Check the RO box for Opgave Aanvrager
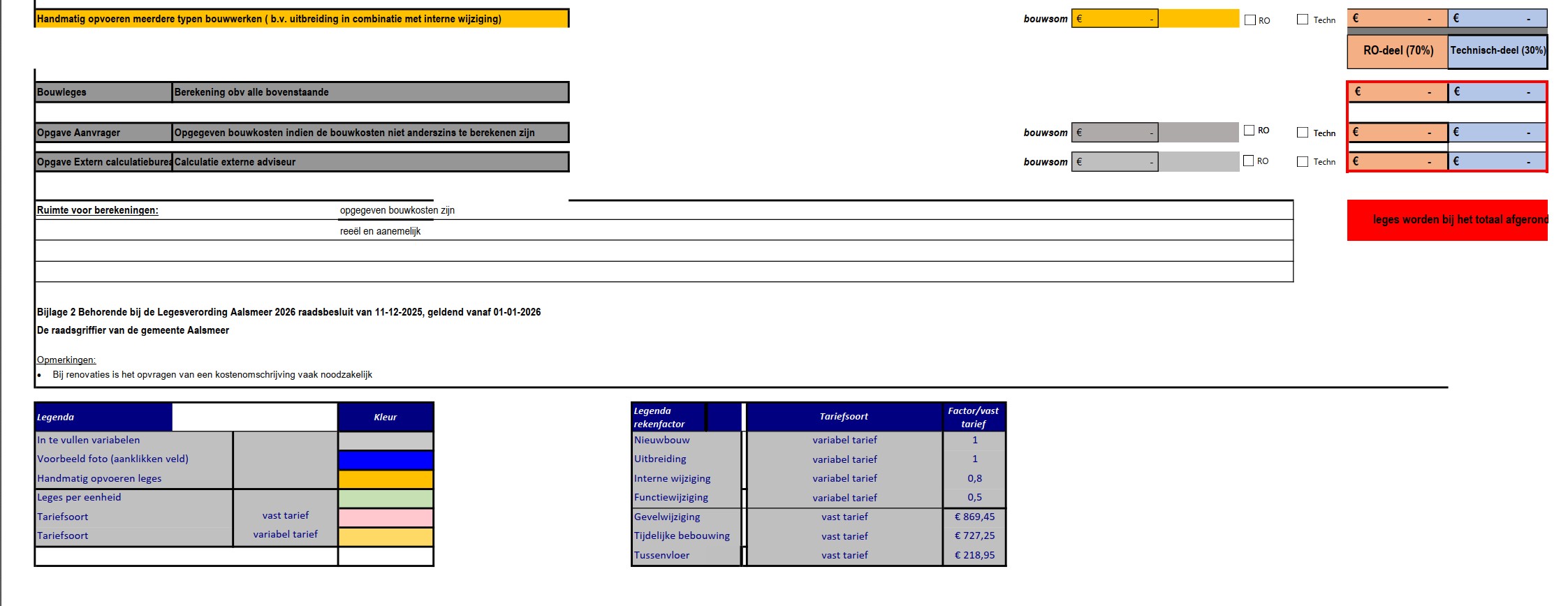1568x606 pixels. (1250, 131)
